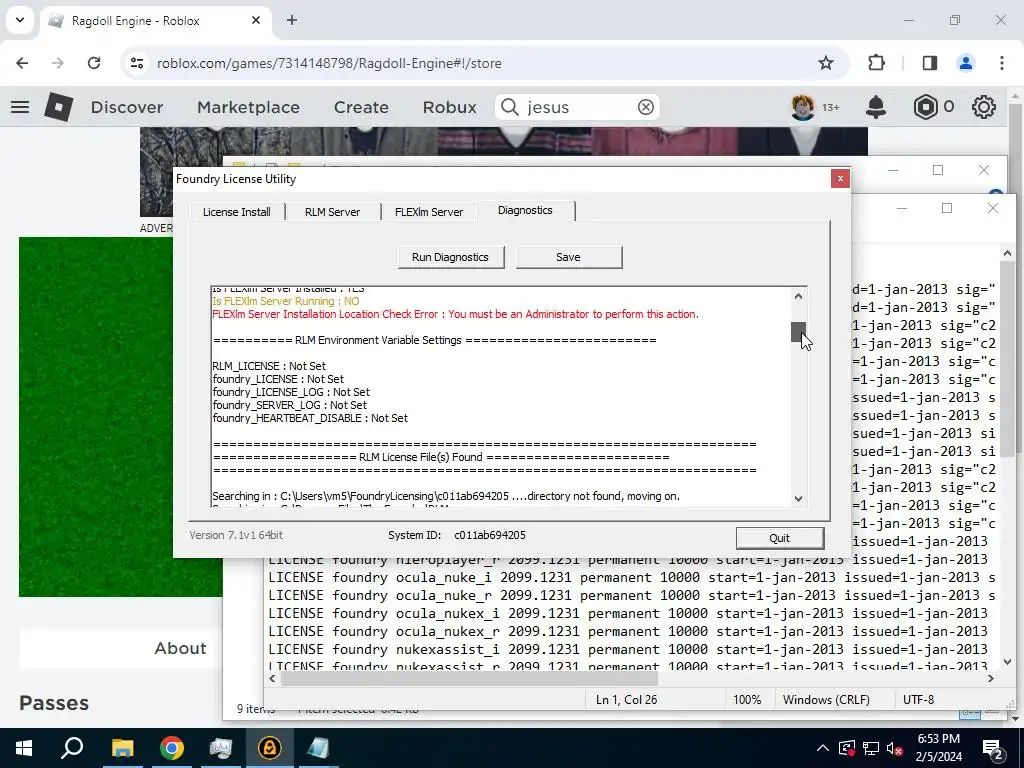Open Chrome extensions puzzle icon

[x=876, y=63]
